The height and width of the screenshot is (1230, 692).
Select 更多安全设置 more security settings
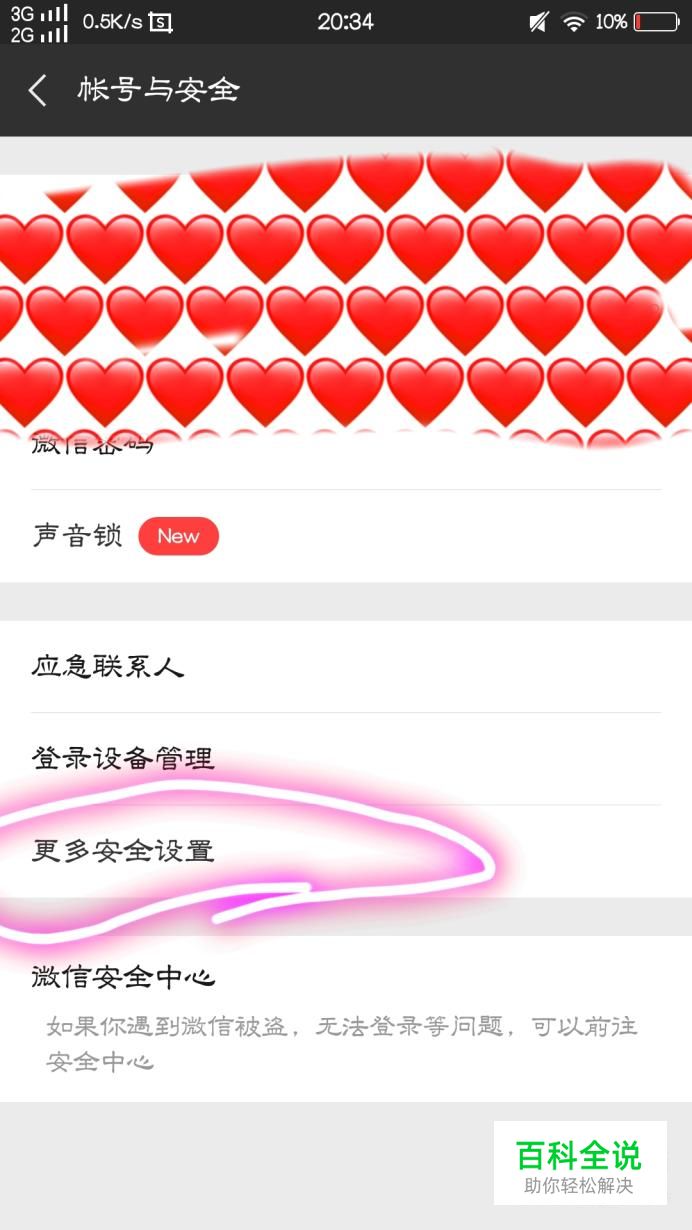[346, 851]
